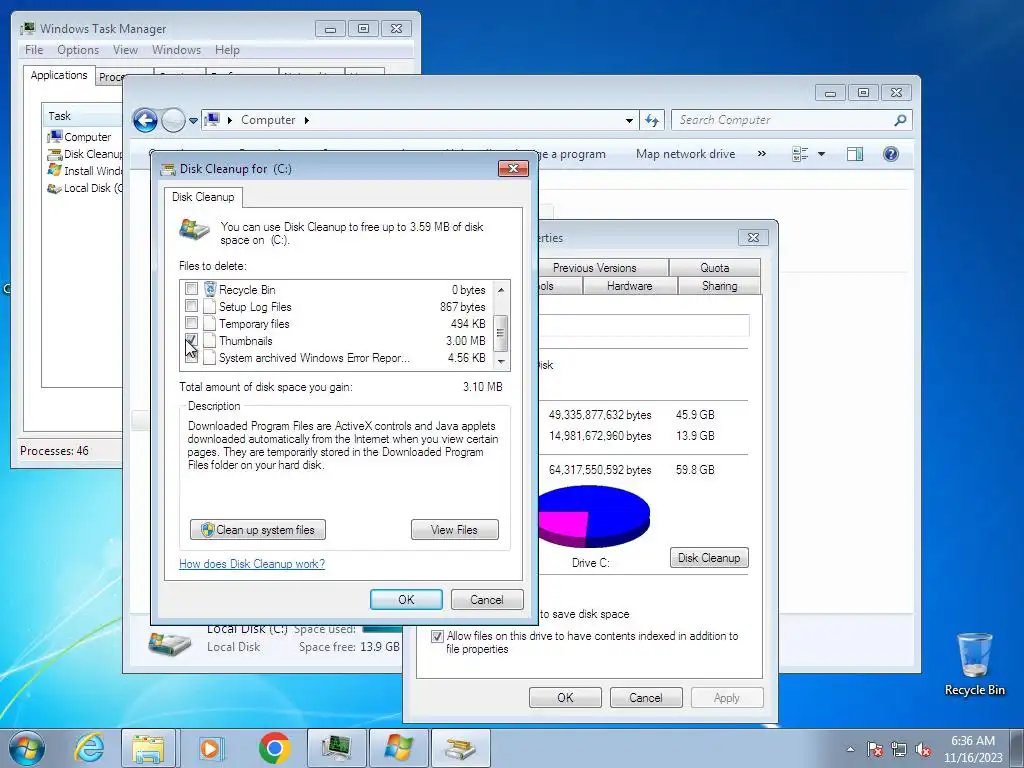Image resolution: width=1024 pixels, height=768 pixels.
Task: Click Cancel in Properties window
Action: coord(646,697)
